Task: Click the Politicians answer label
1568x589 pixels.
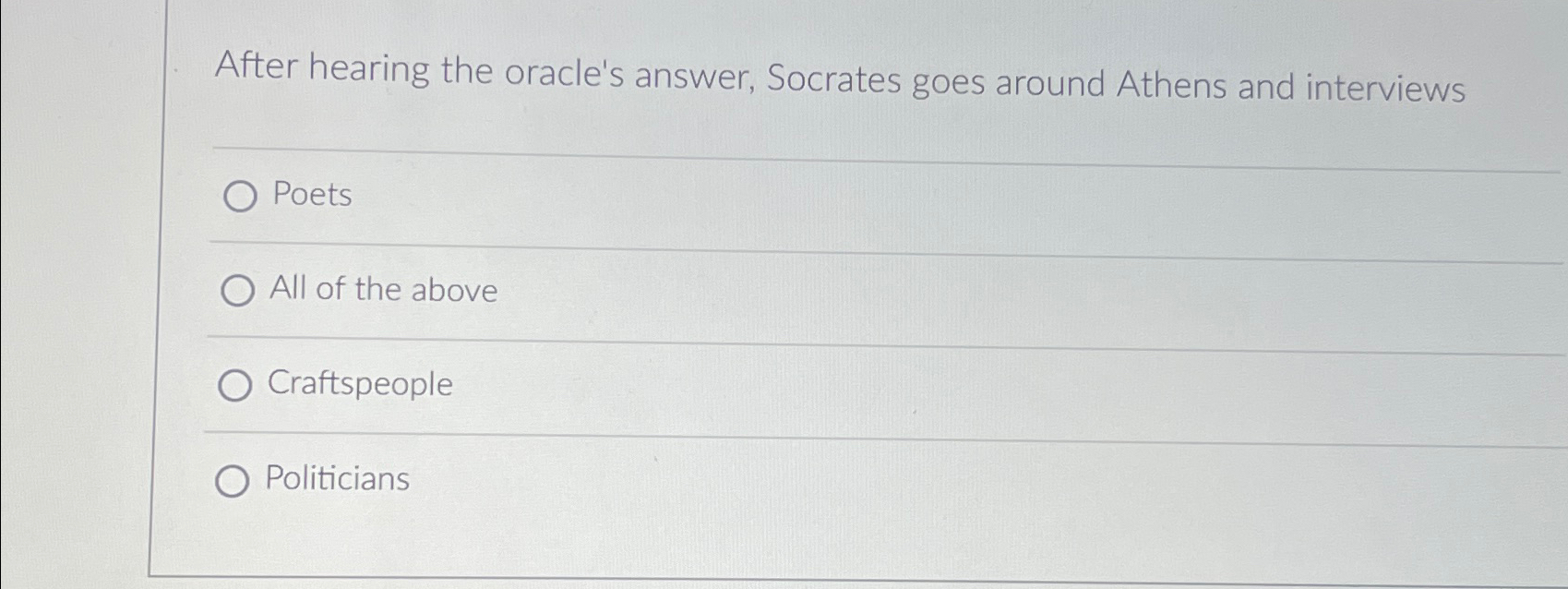Action: pyautogui.click(x=337, y=480)
